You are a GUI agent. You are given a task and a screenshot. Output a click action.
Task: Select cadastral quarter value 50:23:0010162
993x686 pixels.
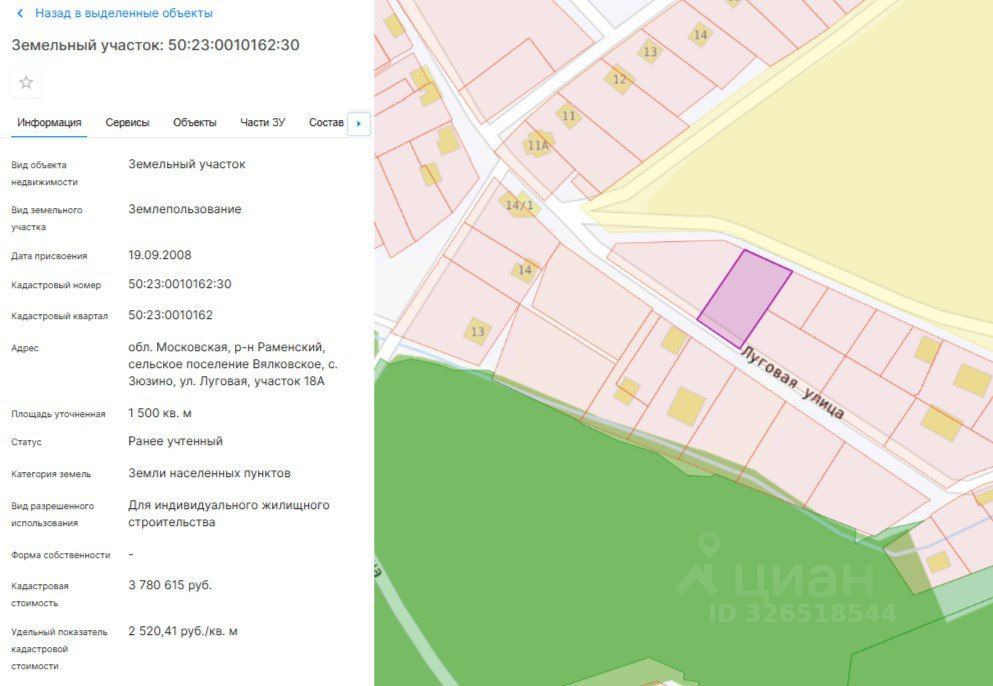click(170, 315)
